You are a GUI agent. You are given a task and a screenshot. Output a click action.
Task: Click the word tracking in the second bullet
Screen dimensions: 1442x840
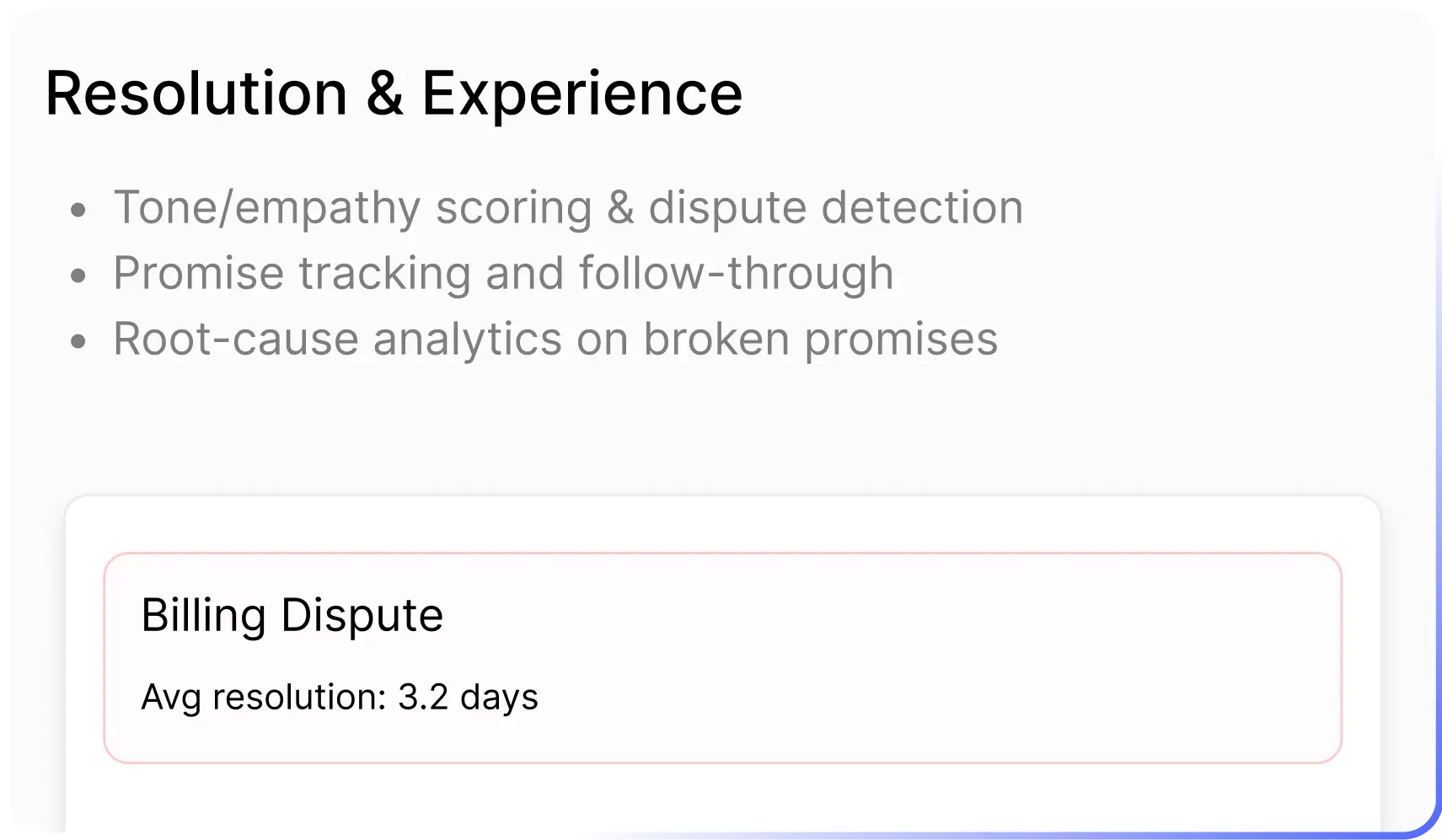tap(384, 273)
